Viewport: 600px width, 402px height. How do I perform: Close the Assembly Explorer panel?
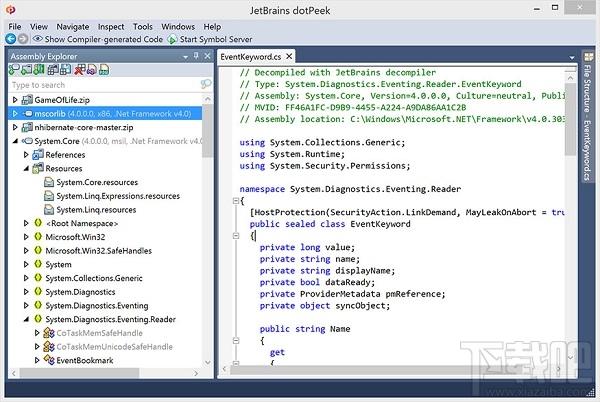pyautogui.click(x=207, y=56)
